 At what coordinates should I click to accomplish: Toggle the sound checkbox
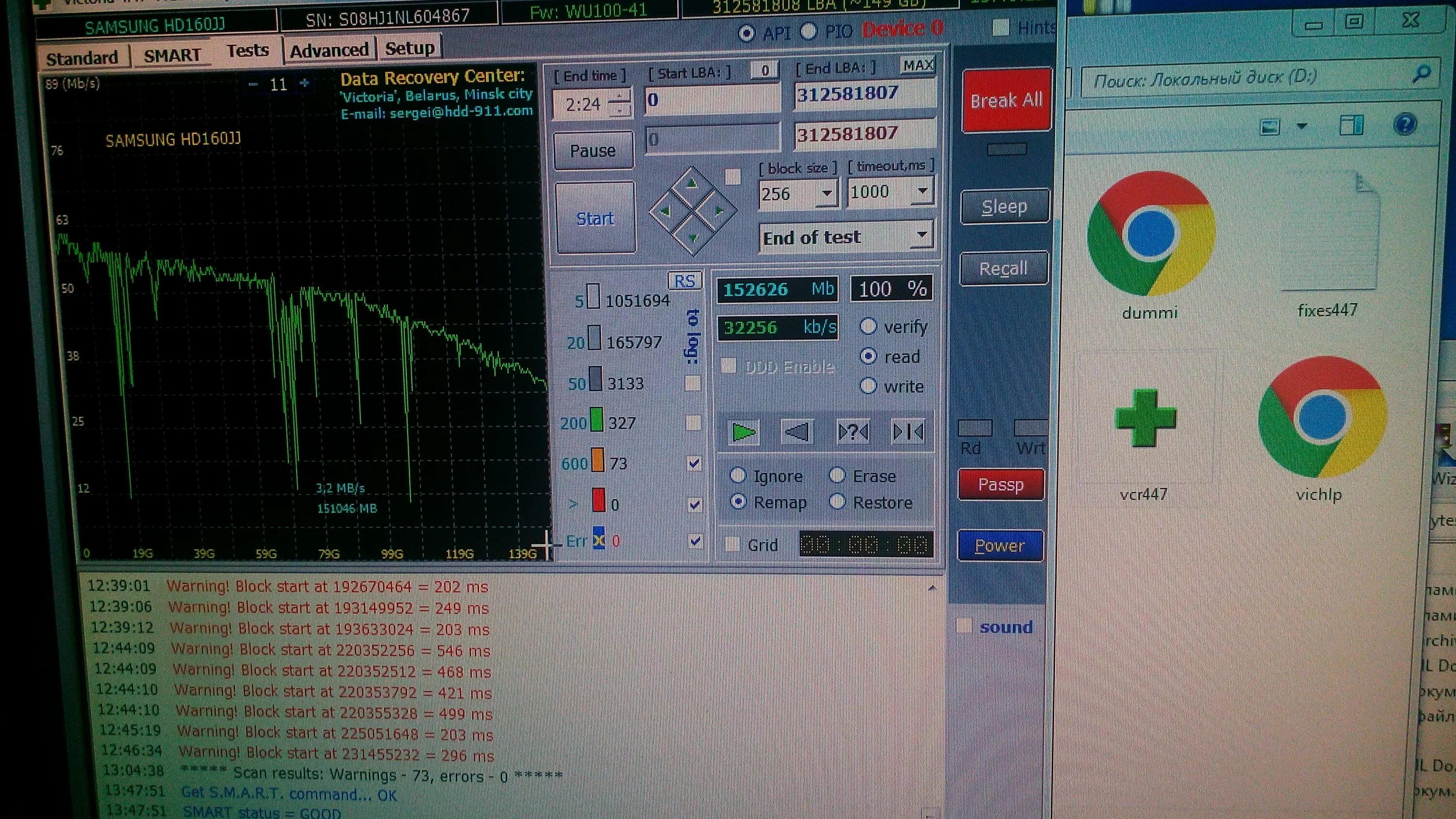tap(964, 626)
